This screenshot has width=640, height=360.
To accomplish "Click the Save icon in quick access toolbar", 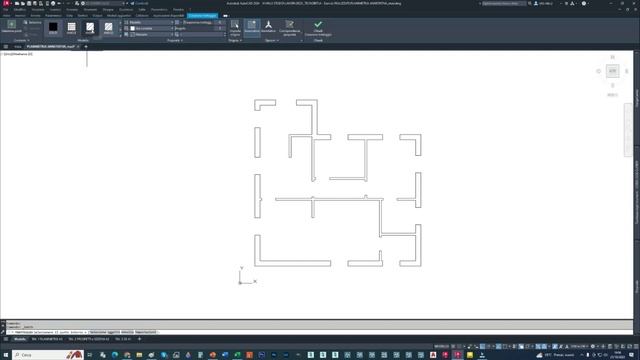I will (29, 3).
